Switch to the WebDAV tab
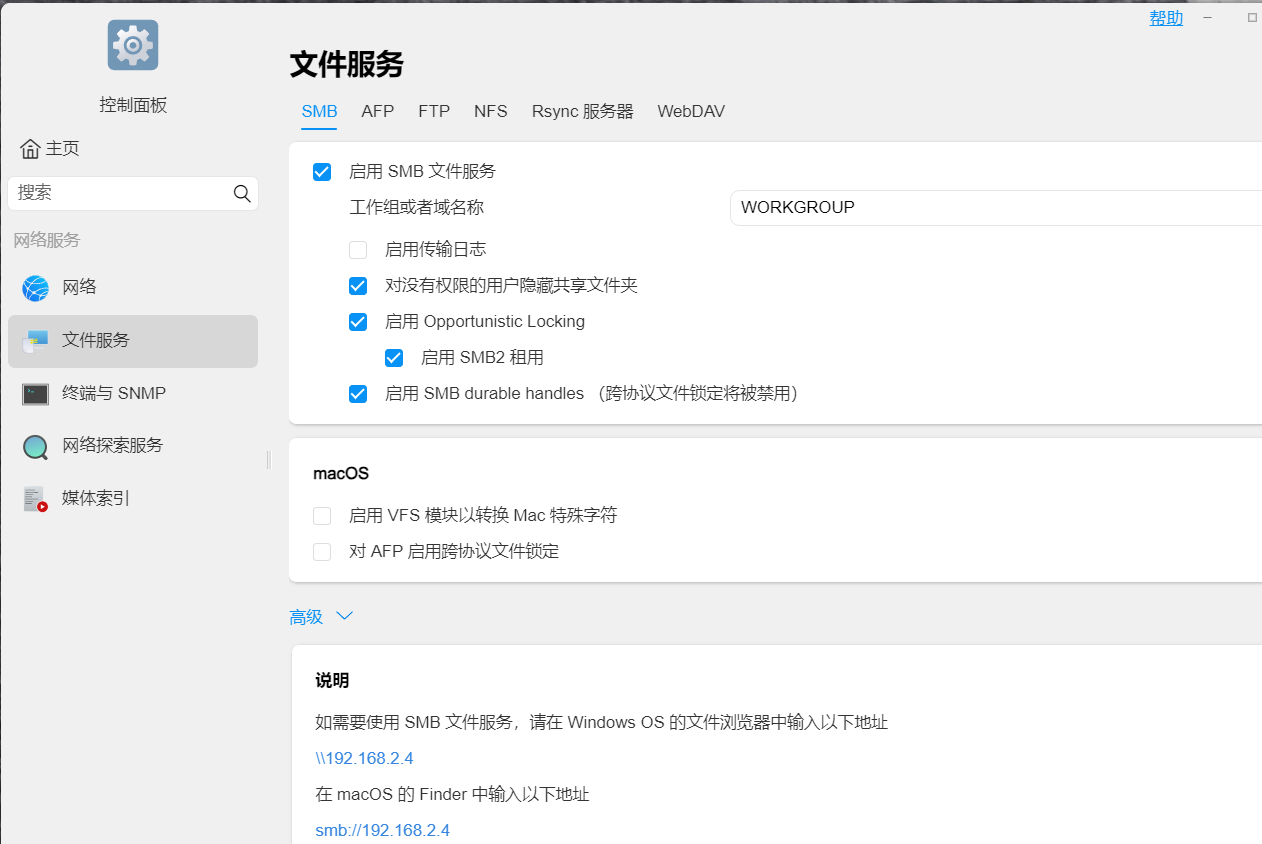The height and width of the screenshot is (844, 1262). pos(691,112)
